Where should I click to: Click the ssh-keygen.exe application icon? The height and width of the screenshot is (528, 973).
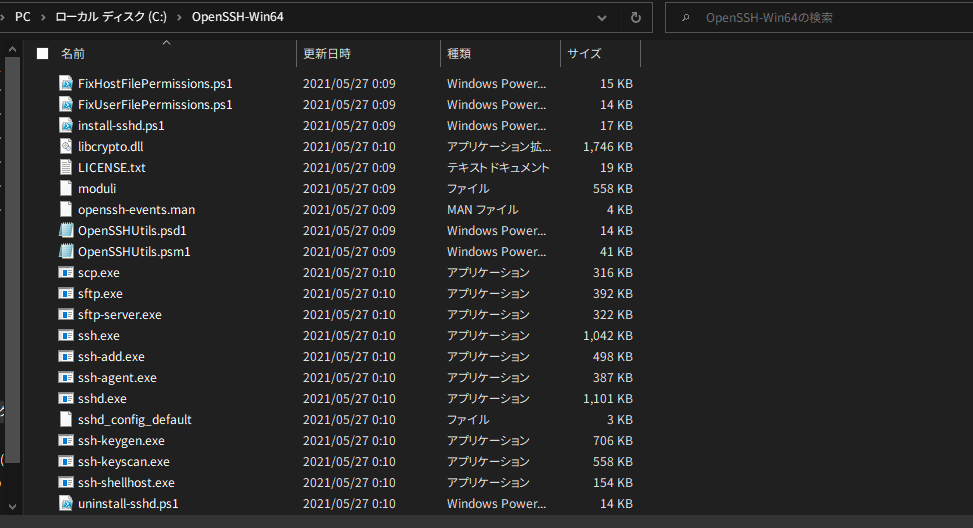[66, 441]
